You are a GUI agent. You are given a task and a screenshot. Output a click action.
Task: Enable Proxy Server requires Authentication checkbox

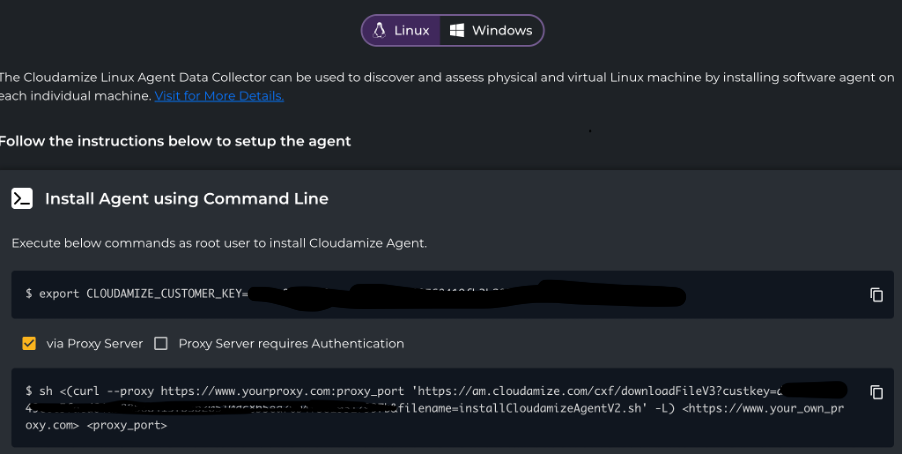click(x=161, y=343)
